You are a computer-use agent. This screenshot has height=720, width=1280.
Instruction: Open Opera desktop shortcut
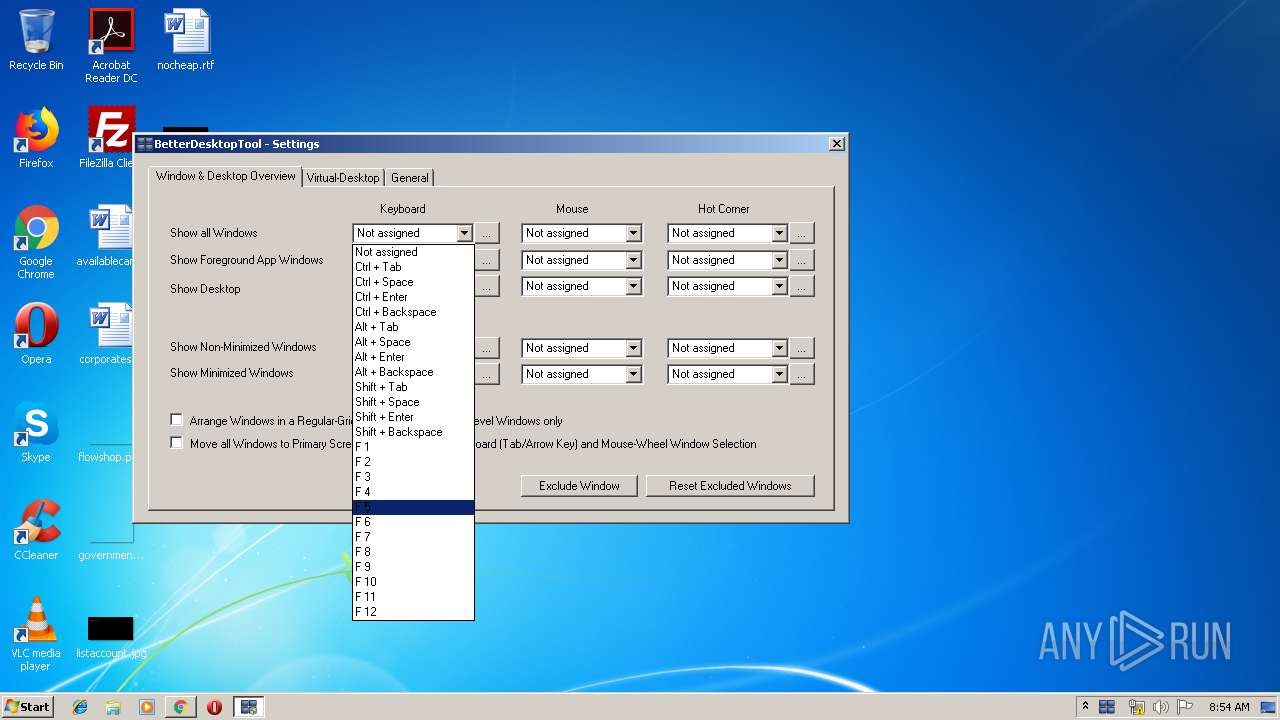(36, 334)
